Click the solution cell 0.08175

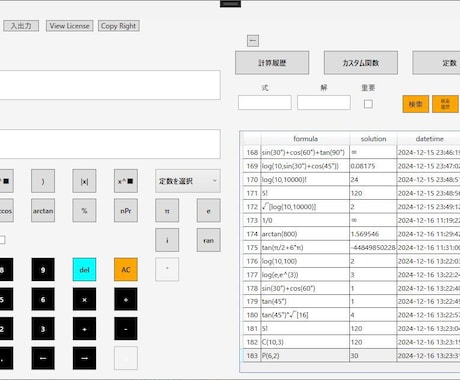(x=373, y=166)
